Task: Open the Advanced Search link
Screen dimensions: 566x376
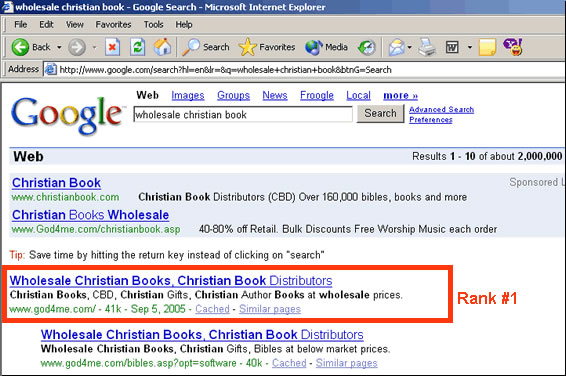Action: click(x=441, y=109)
